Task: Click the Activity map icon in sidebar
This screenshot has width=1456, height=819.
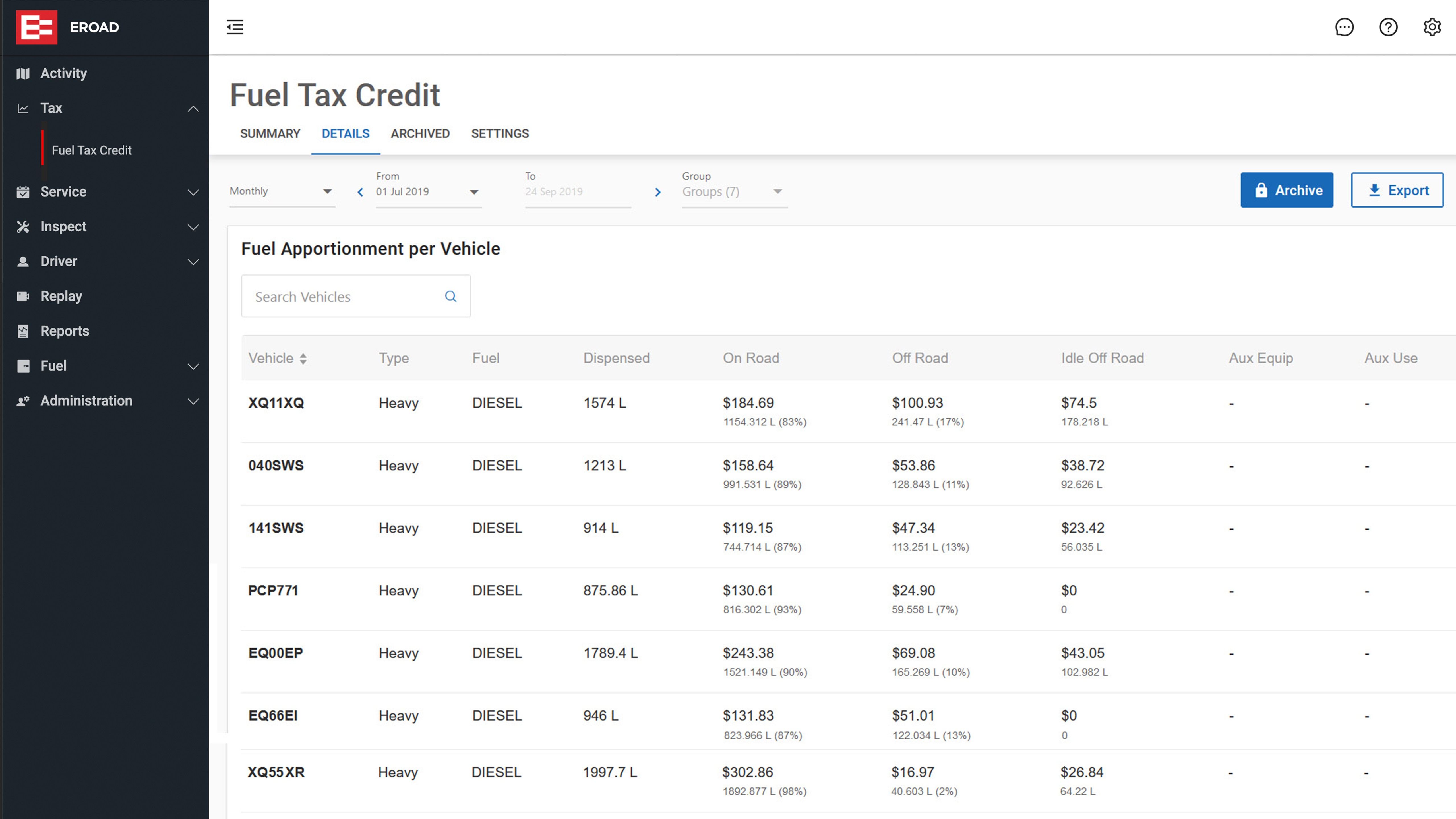Action: pyautogui.click(x=23, y=73)
